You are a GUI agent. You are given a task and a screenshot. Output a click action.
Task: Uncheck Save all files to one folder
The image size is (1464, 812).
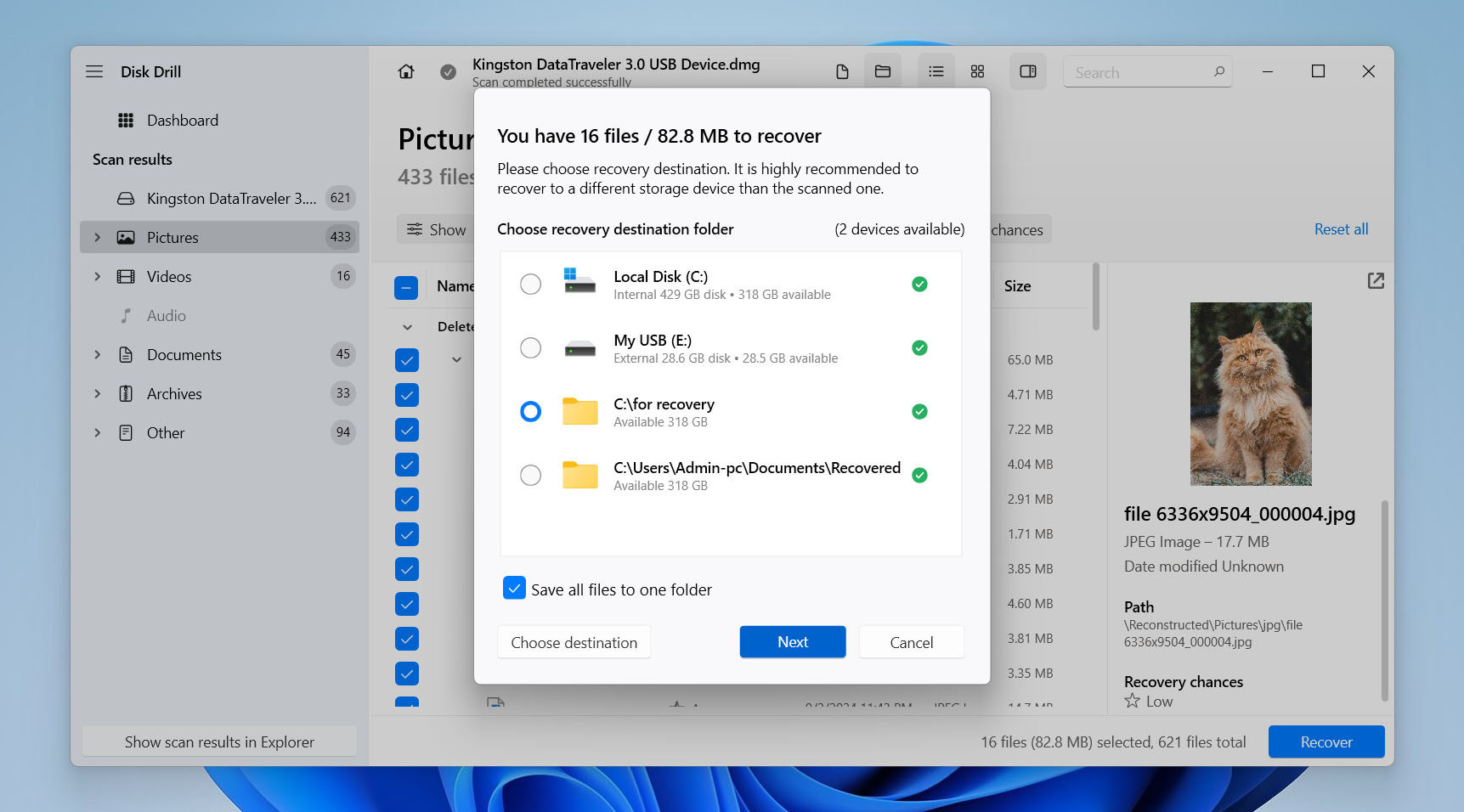pos(514,589)
